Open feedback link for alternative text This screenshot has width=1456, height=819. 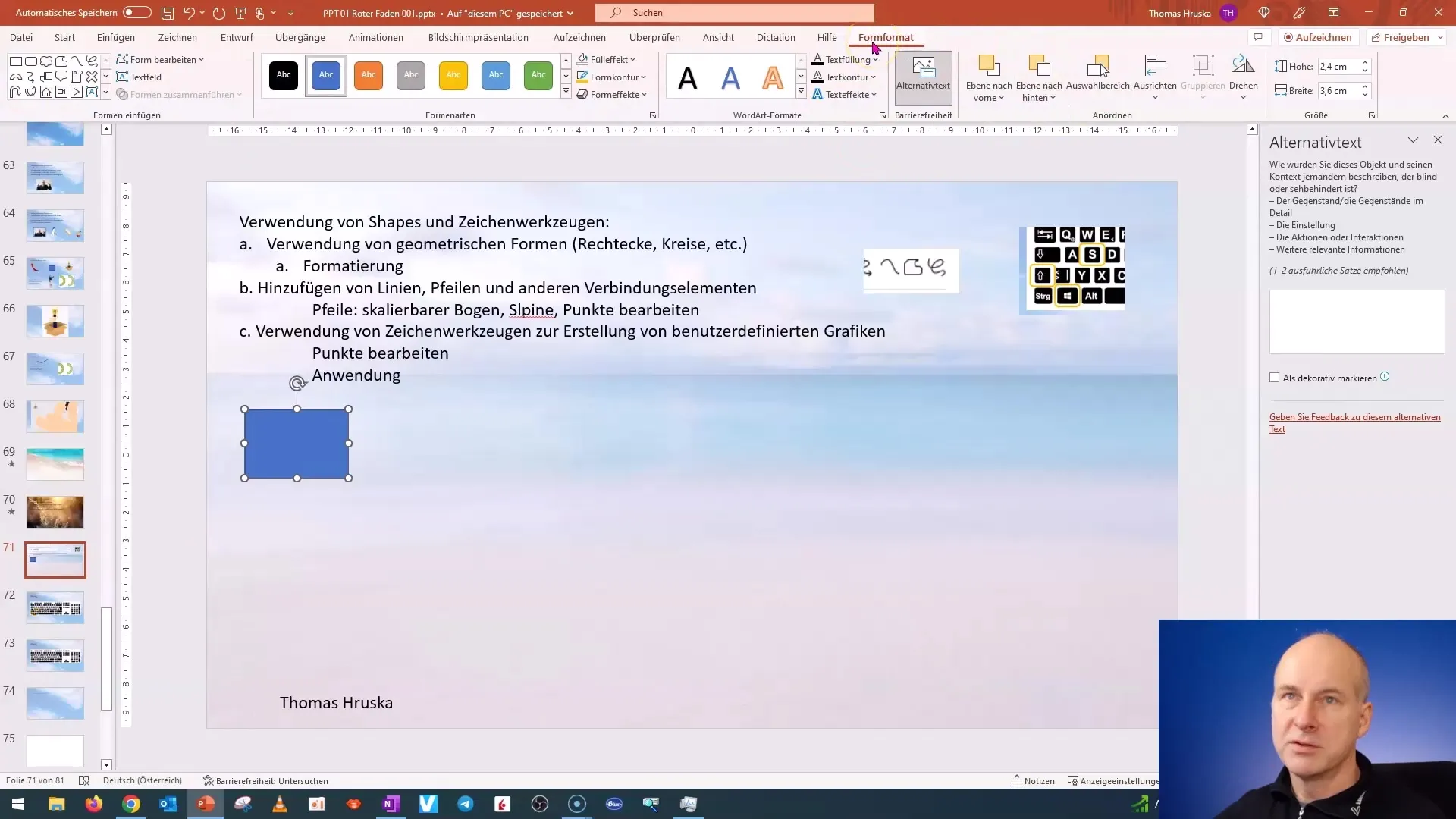pyautogui.click(x=1355, y=423)
